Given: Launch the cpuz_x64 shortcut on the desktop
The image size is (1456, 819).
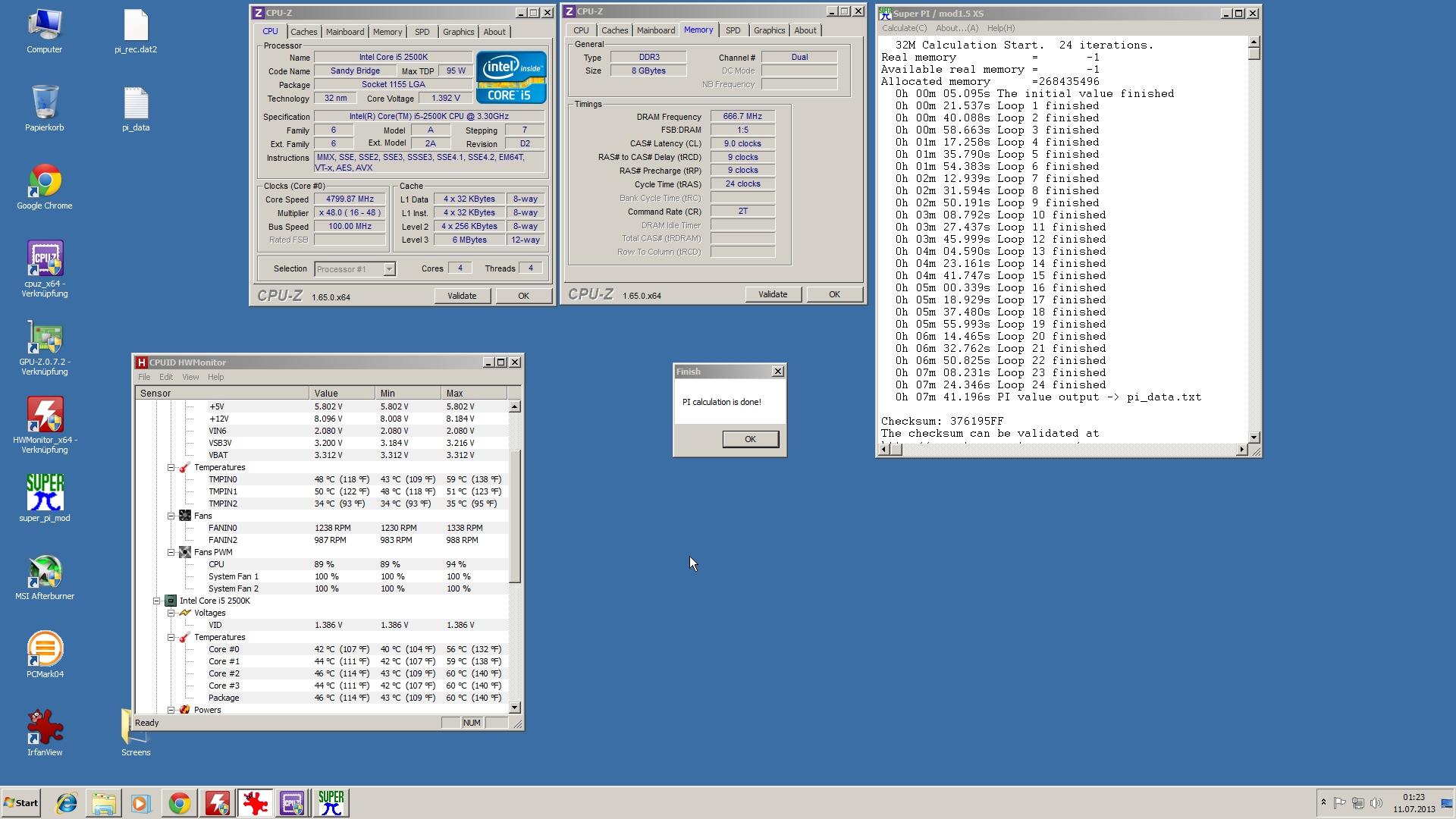Looking at the screenshot, I should [x=44, y=269].
